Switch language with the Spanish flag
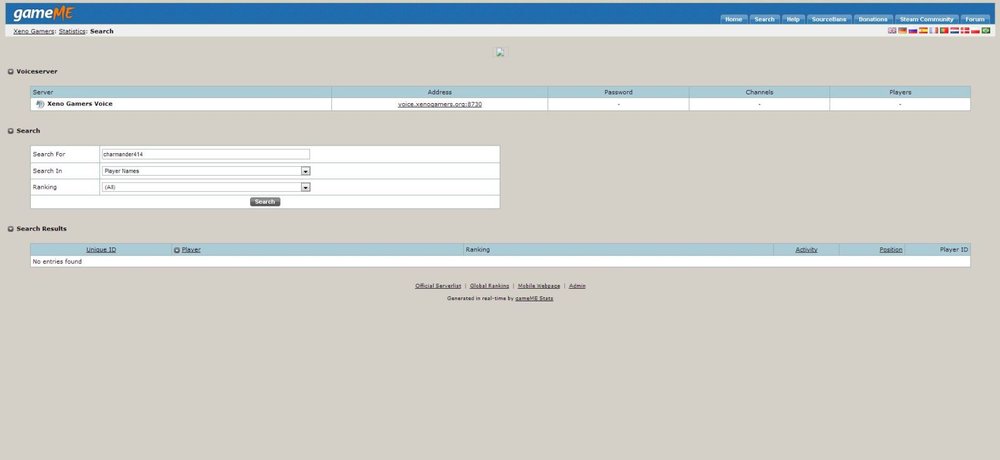 click(x=923, y=31)
